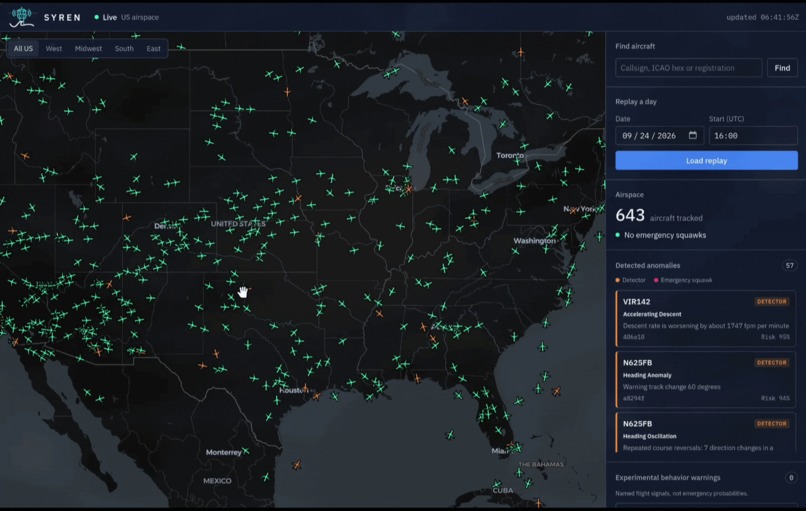Click the Load replay button

click(706, 160)
